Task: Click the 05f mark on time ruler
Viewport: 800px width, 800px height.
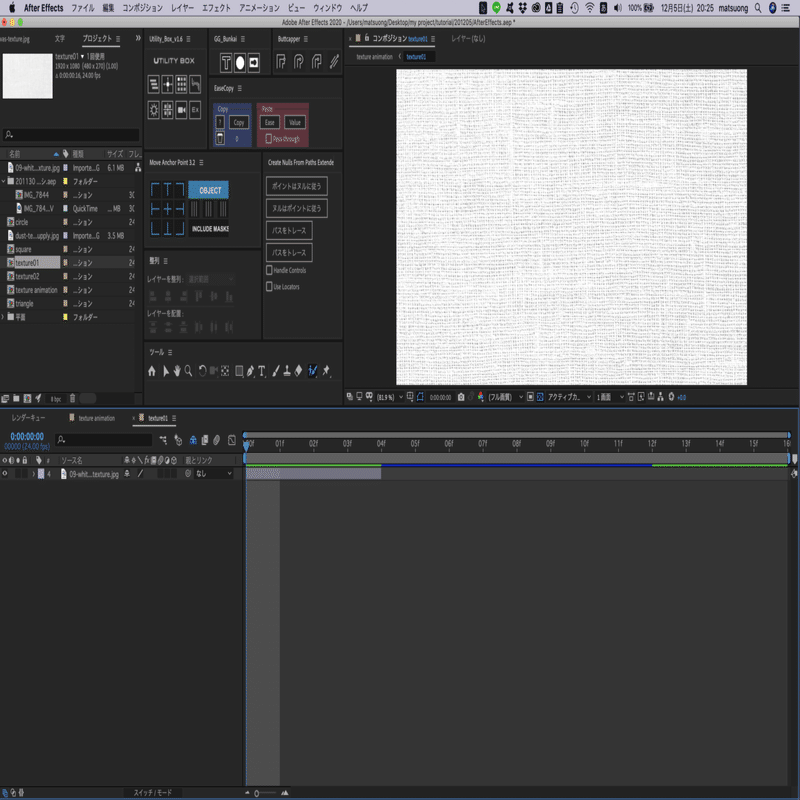Action: pyautogui.click(x=415, y=443)
